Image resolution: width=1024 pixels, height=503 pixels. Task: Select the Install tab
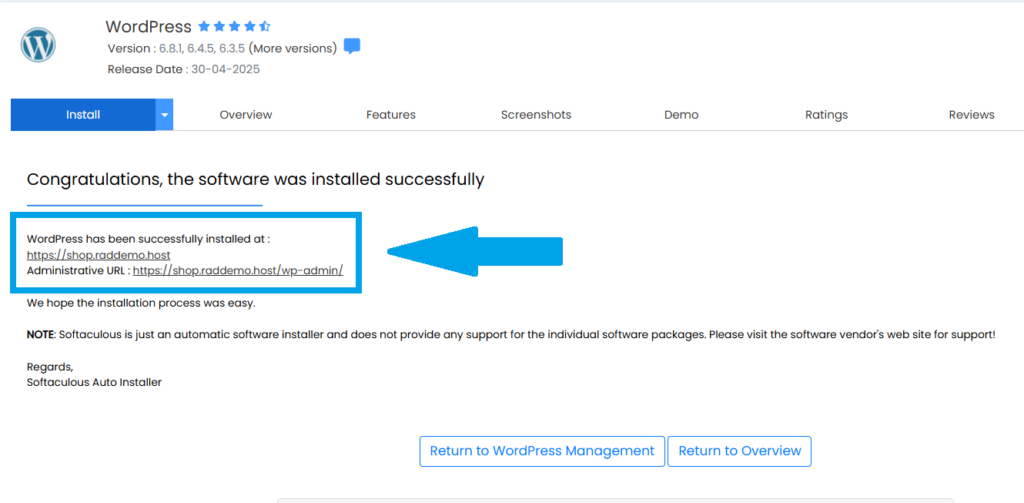[x=83, y=115]
